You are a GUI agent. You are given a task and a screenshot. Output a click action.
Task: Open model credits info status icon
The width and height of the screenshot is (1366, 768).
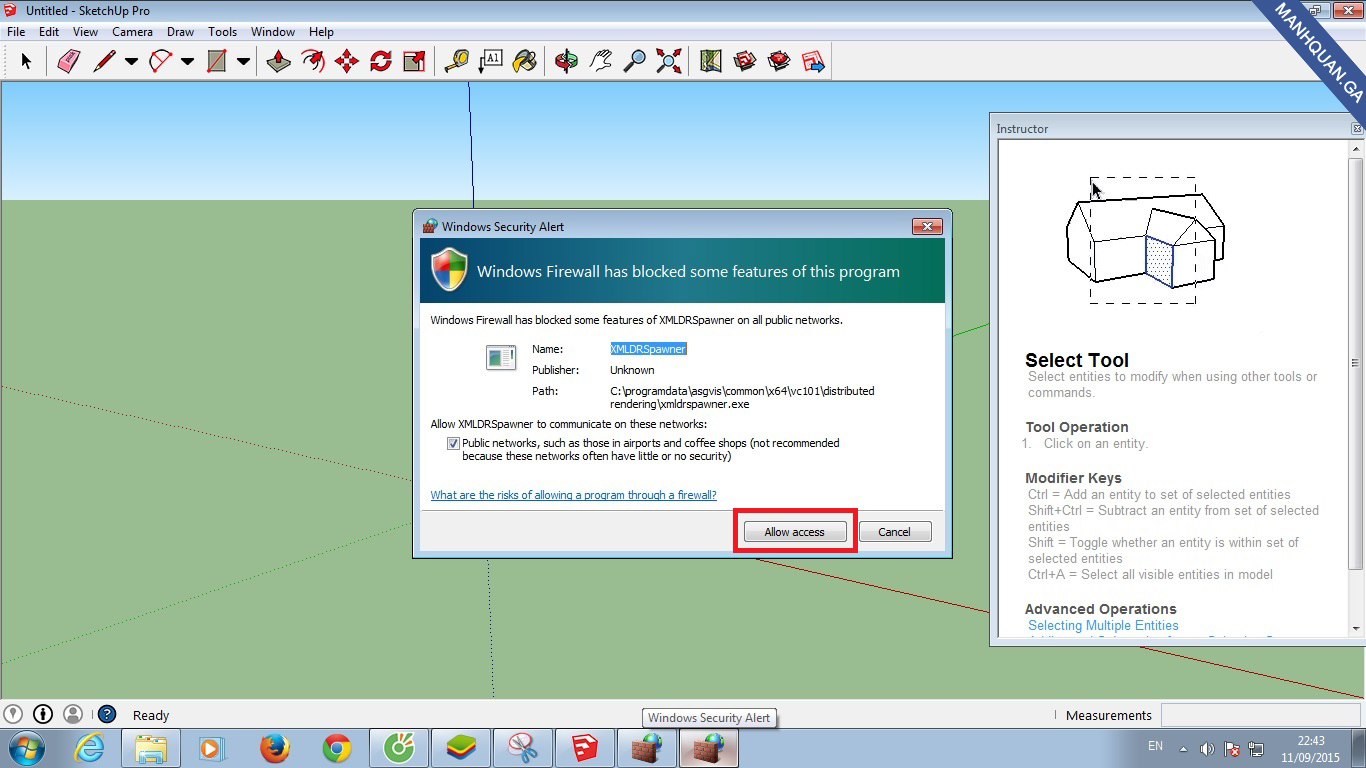43,714
